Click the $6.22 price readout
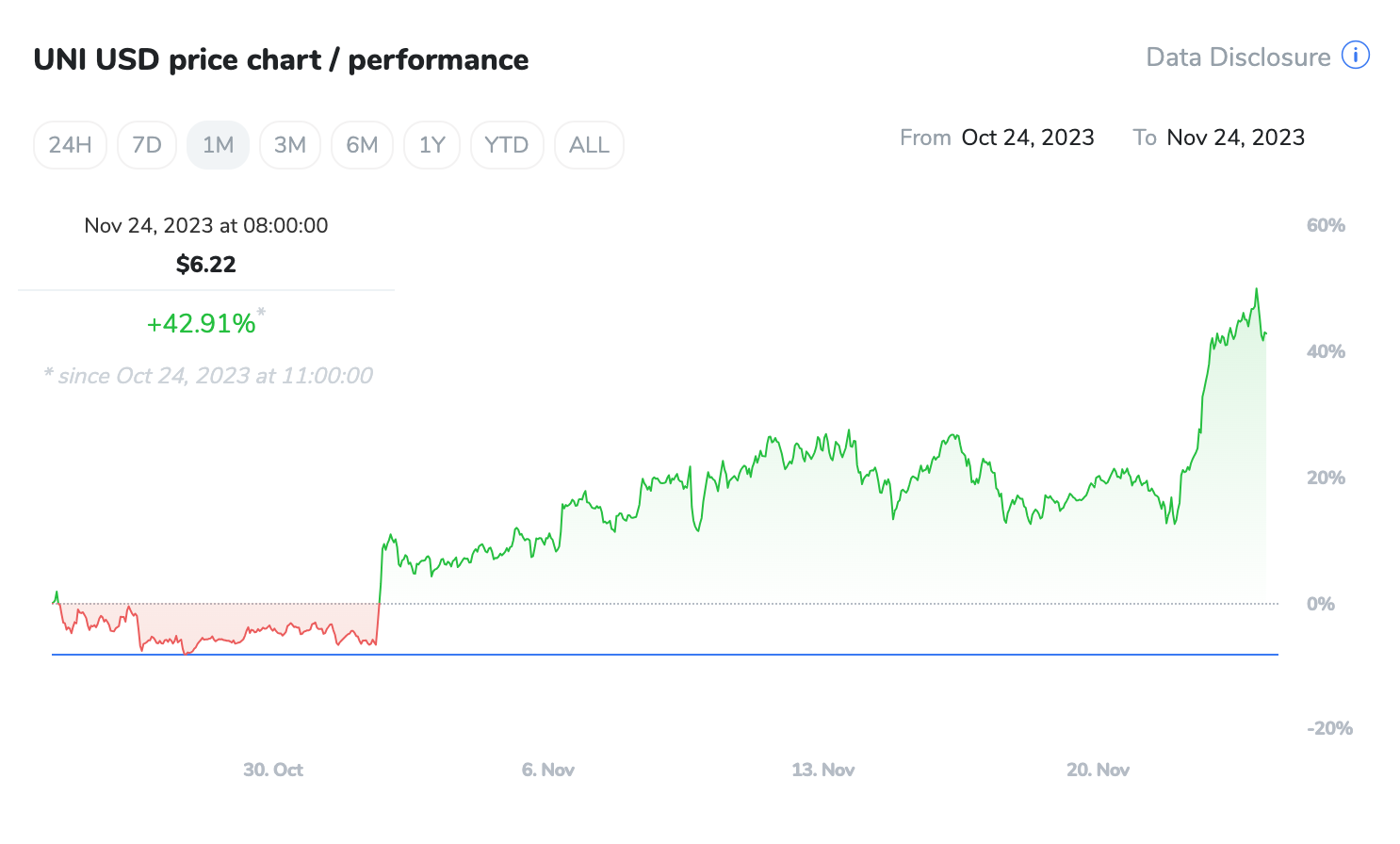Viewport: 1400px width, 844px height. (205, 264)
